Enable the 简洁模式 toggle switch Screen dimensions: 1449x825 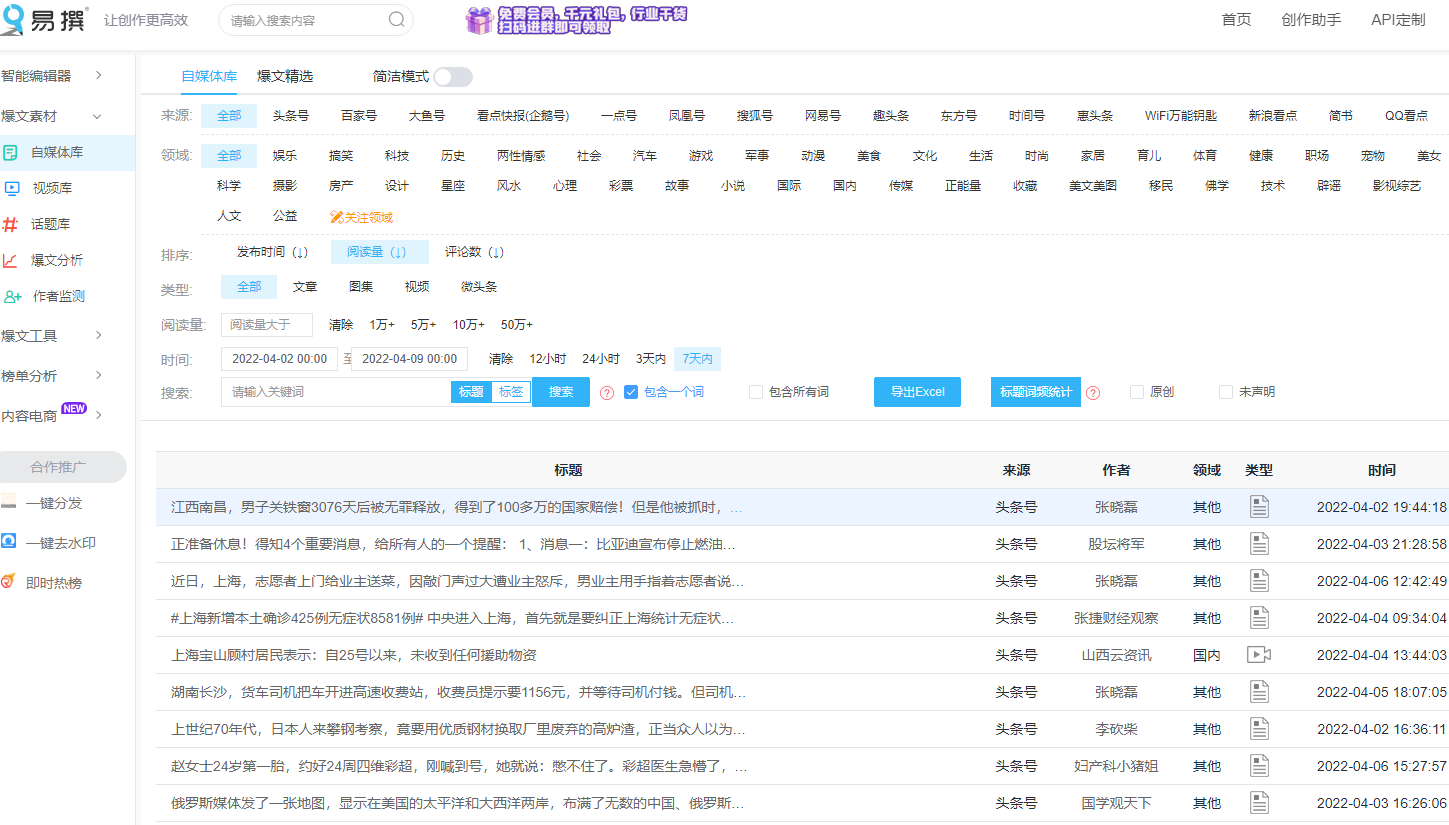[452, 75]
